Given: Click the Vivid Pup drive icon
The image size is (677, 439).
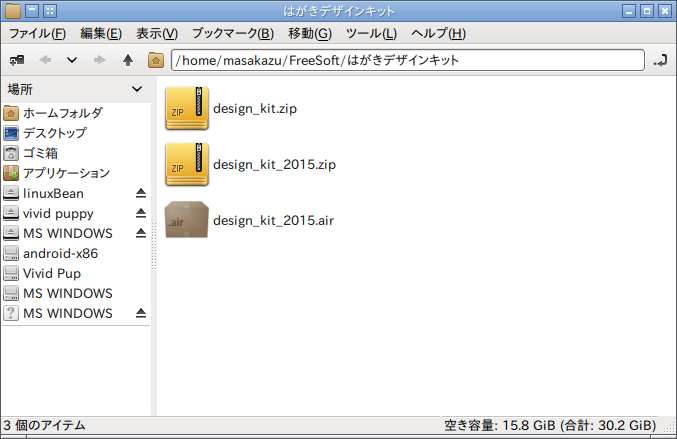Looking at the screenshot, I should (11, 273).
